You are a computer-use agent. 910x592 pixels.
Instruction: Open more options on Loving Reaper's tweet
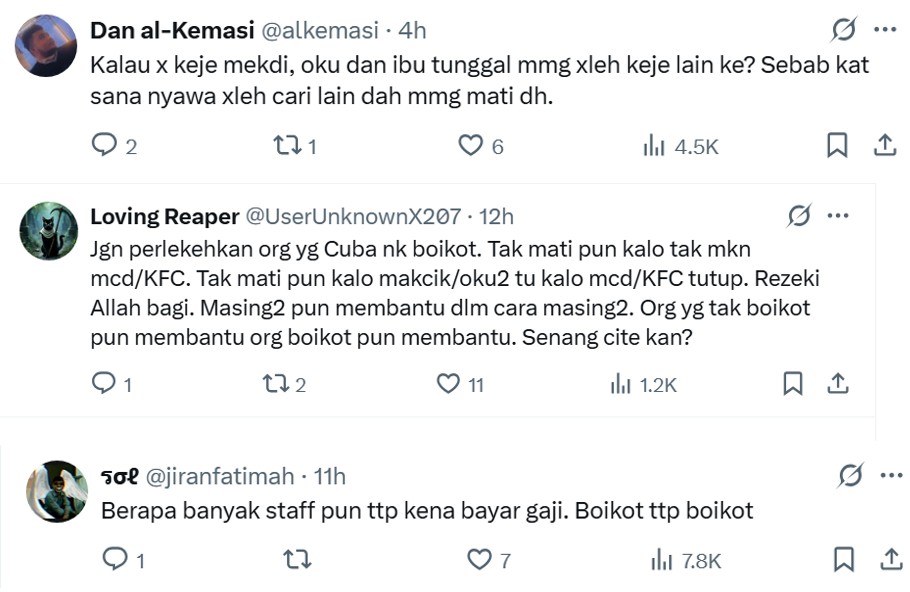pyautogui.click(x=838, y=215)
